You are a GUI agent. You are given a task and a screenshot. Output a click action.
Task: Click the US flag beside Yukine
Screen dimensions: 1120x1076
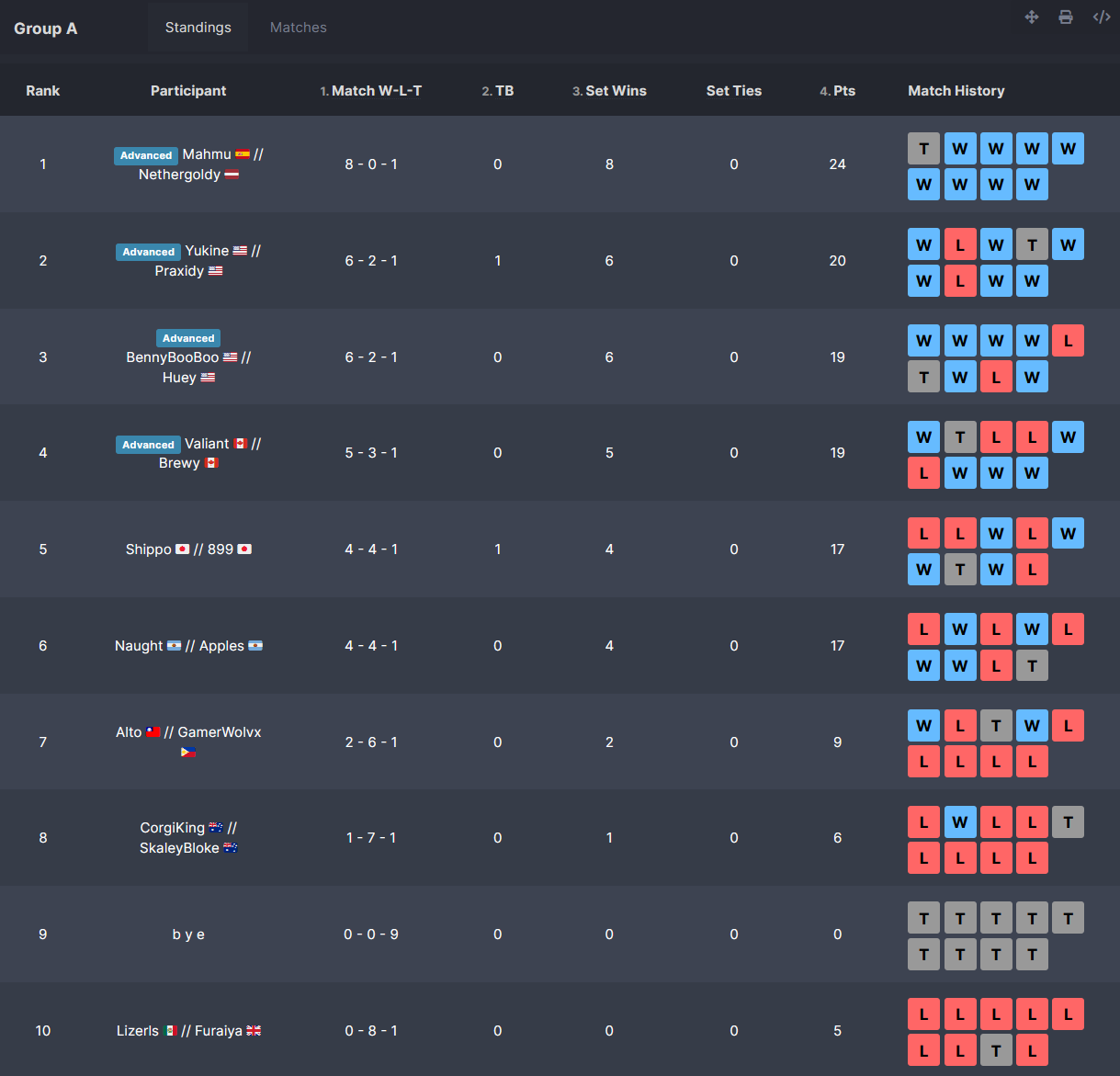point(240,251)
